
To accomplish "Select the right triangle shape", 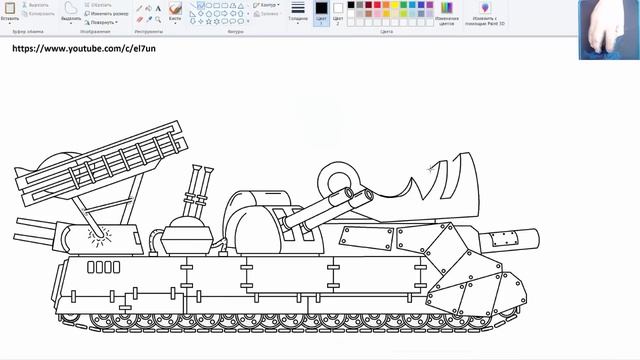I will (x=193, y=13).
